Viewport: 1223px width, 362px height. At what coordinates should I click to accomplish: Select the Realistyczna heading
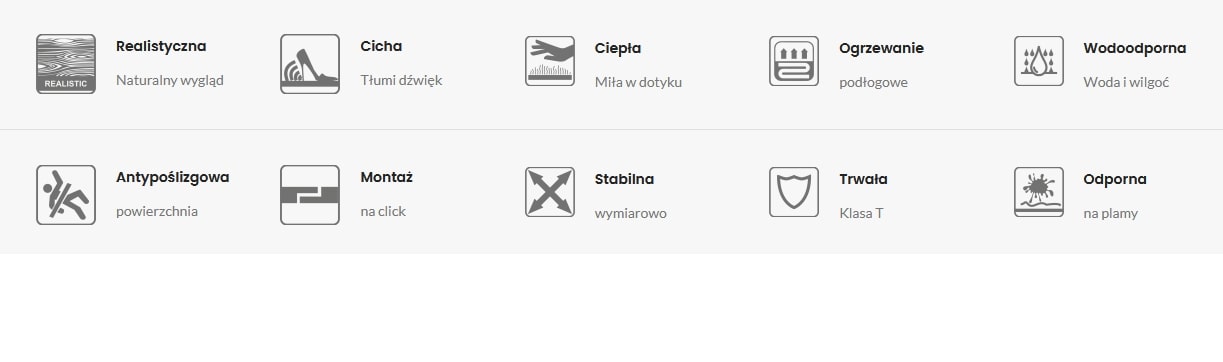tap(161, 46)
